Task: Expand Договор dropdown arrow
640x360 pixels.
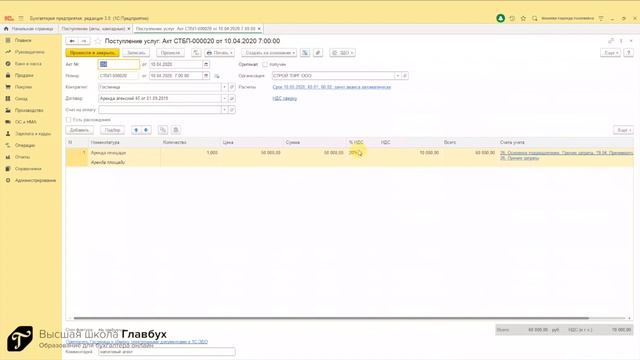Action: pos(224,98)
